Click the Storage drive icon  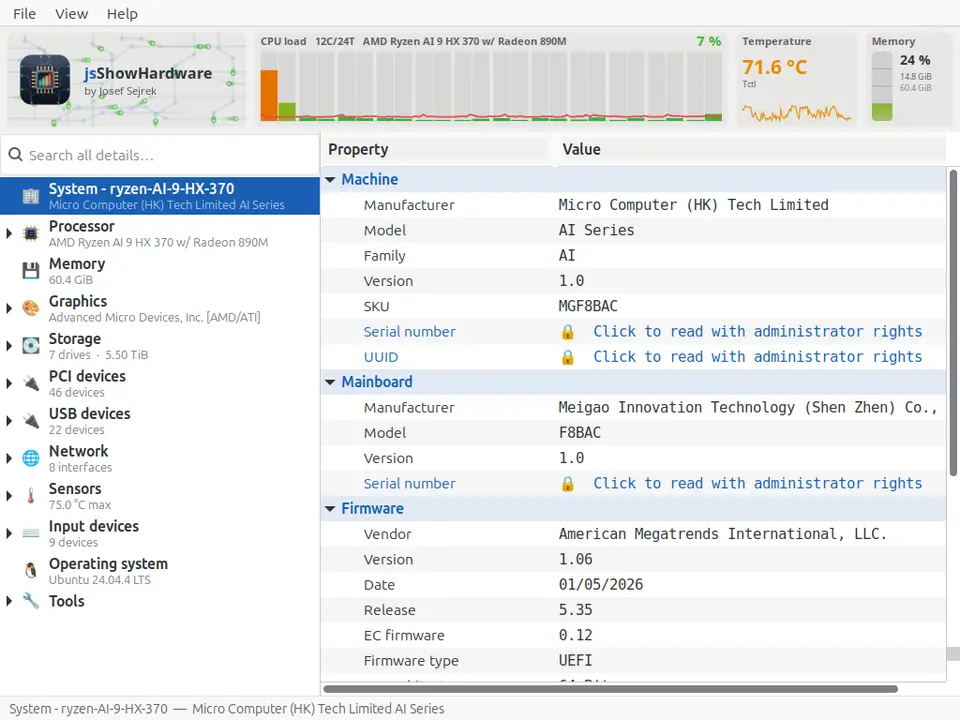pyautogui.click(x=31, y=345)
